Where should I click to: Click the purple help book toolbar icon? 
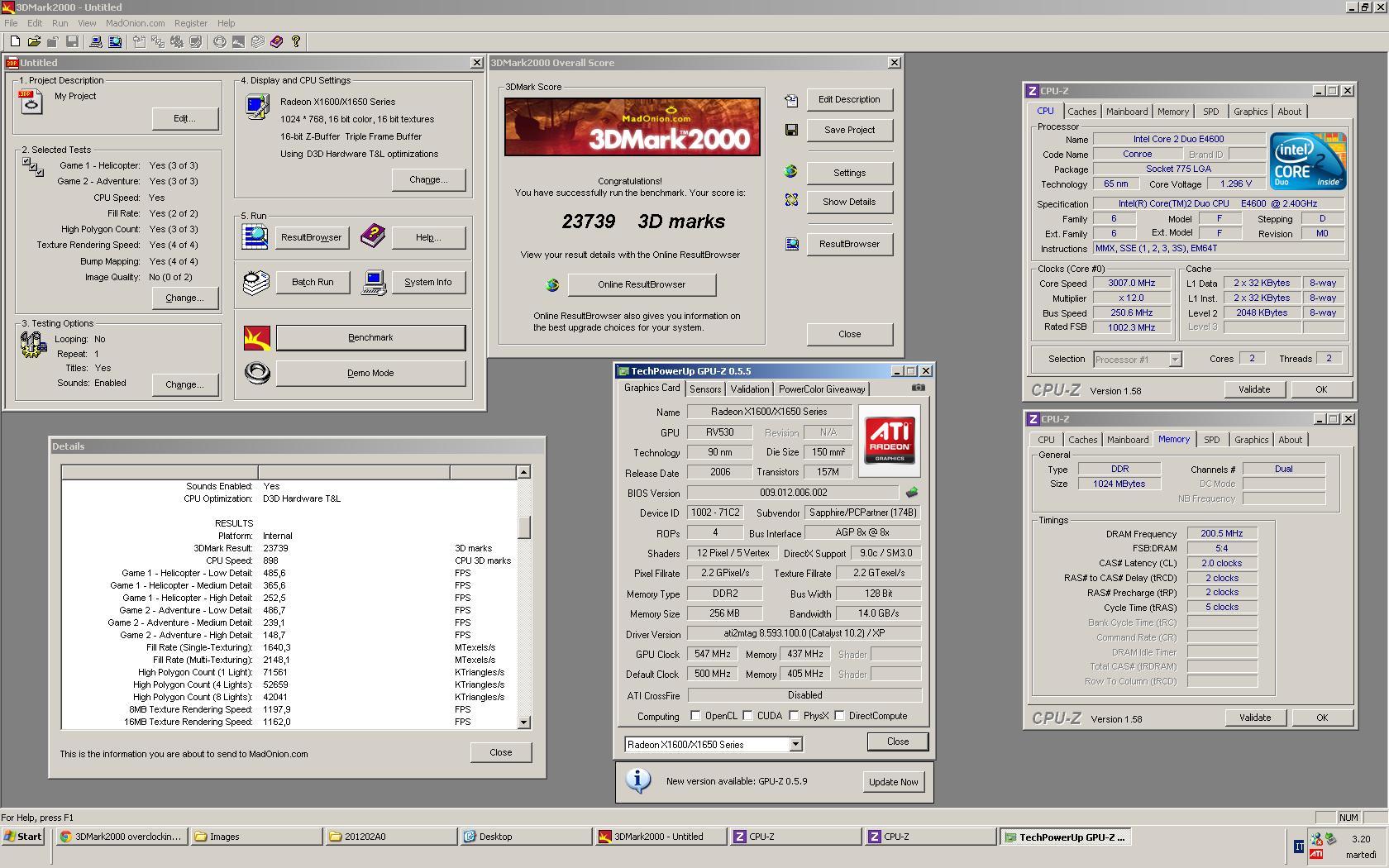tap(276, 41)
